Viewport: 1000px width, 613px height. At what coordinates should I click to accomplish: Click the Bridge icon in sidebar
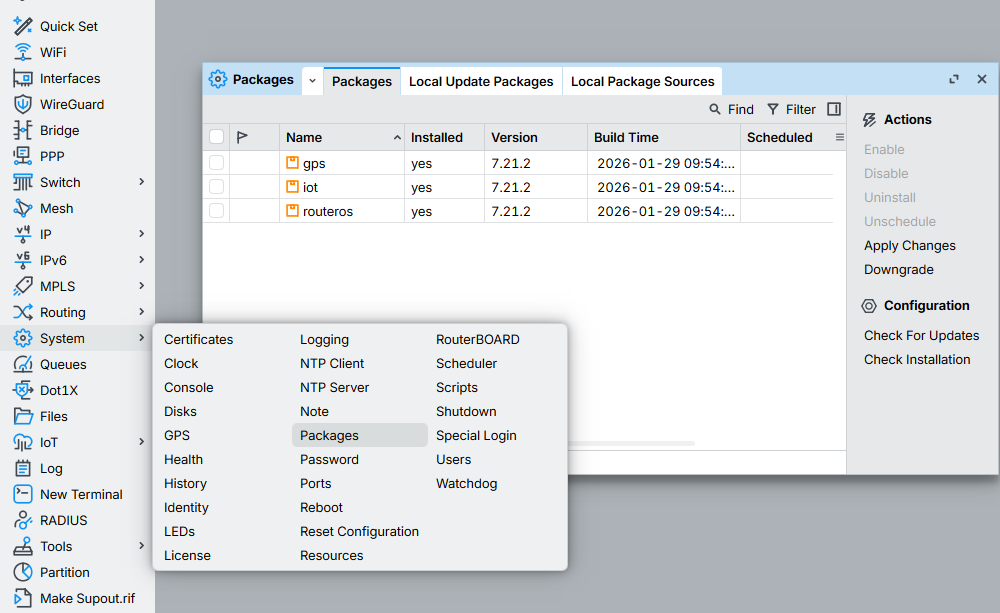(23, 130)
